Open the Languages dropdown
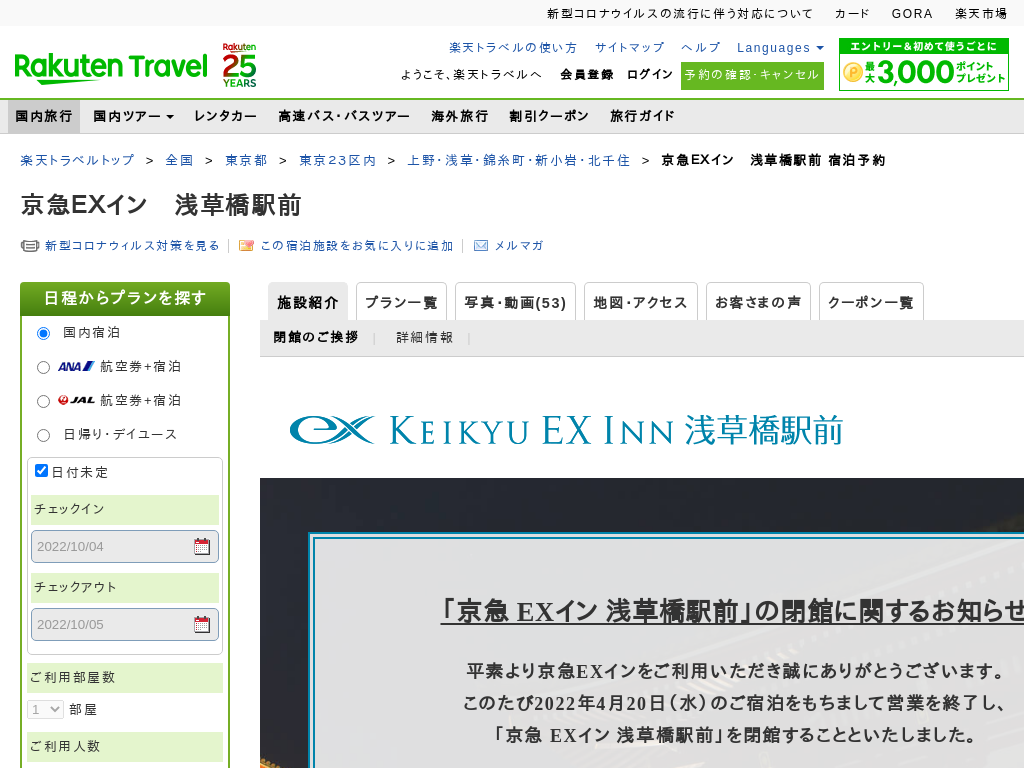The height and width of the screenshot is (768, 1024). click(780, 48)
